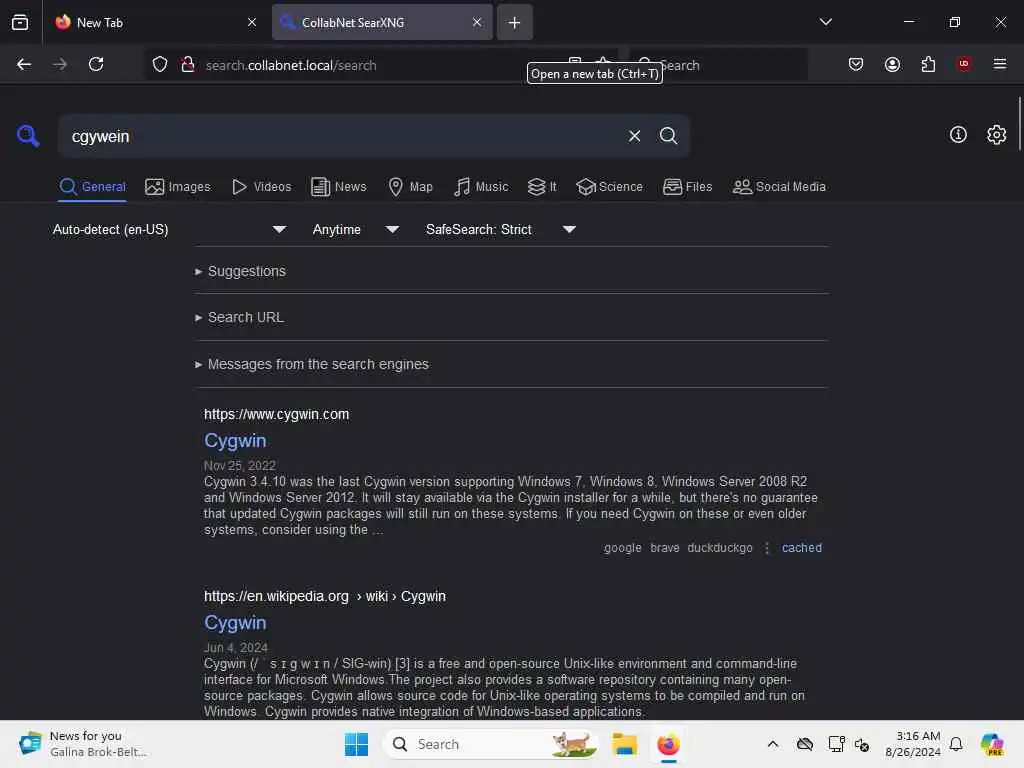Open the Save to Pocket icon
Viewport: 1024px width, 768px height.
(856, 64)
